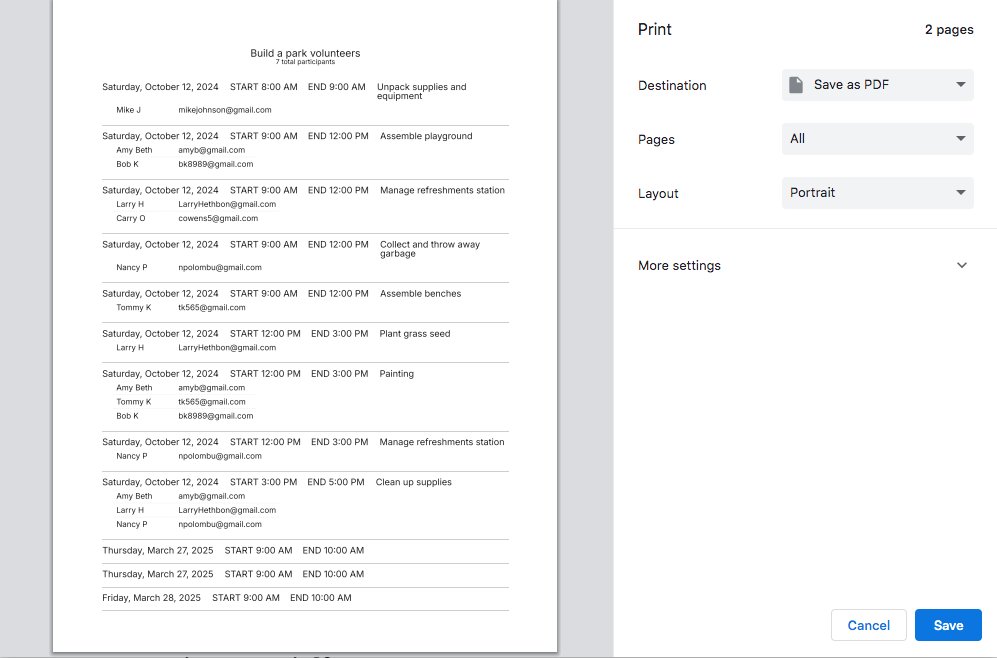Click the PDF document icon in Destination

(x=796, y=85)
